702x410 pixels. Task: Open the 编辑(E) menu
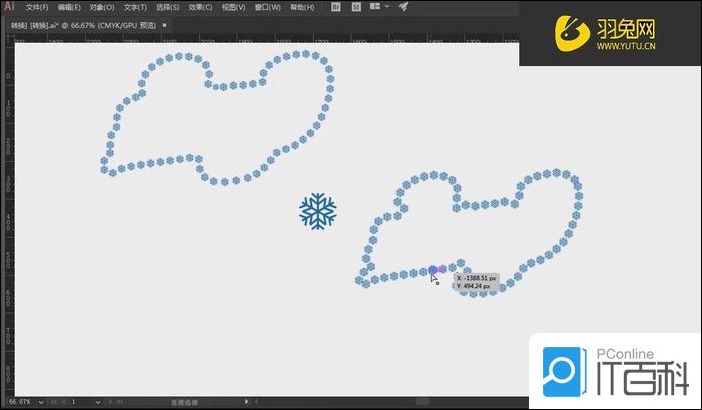pos(69,8)
